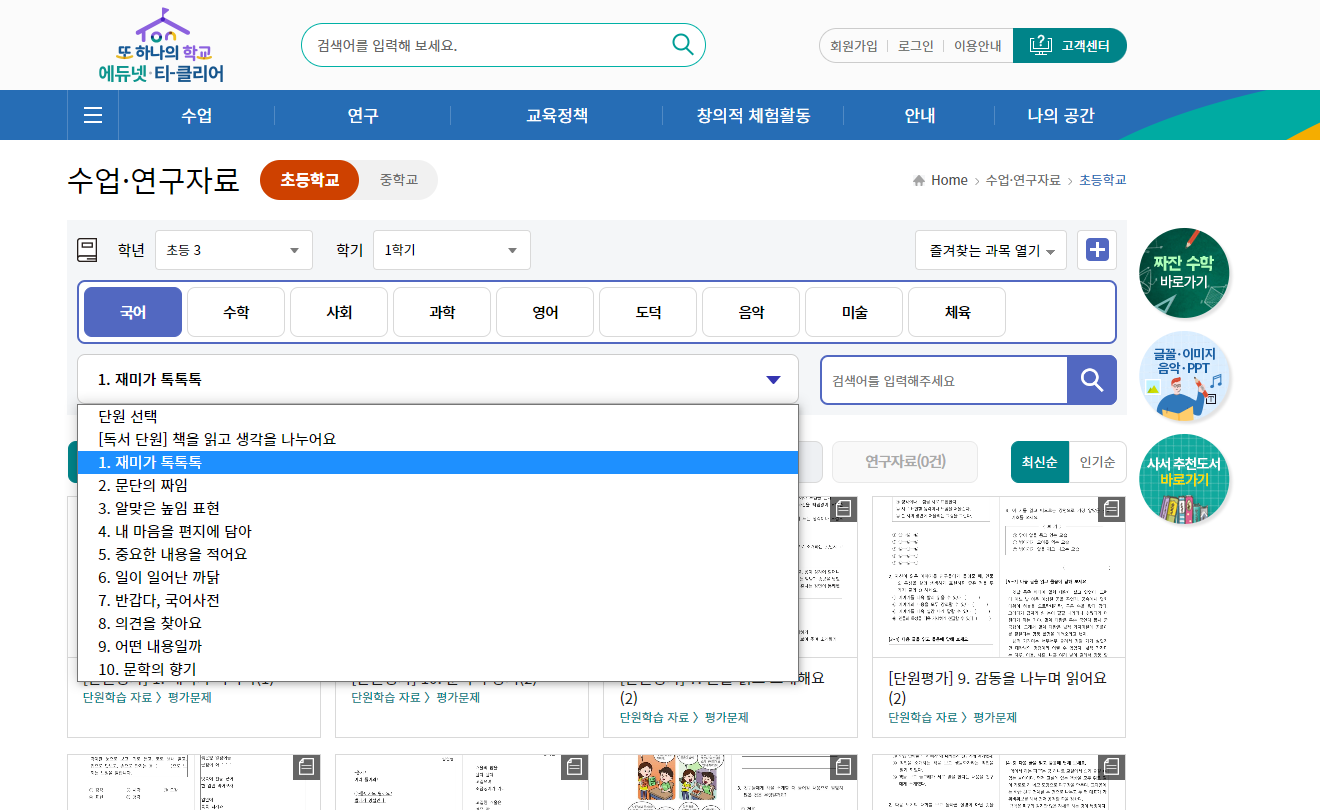Open the 학년 초등 3 dropdown
Image resolution: width=1320 pixels, height=810 pixels.
click(234, 250)
